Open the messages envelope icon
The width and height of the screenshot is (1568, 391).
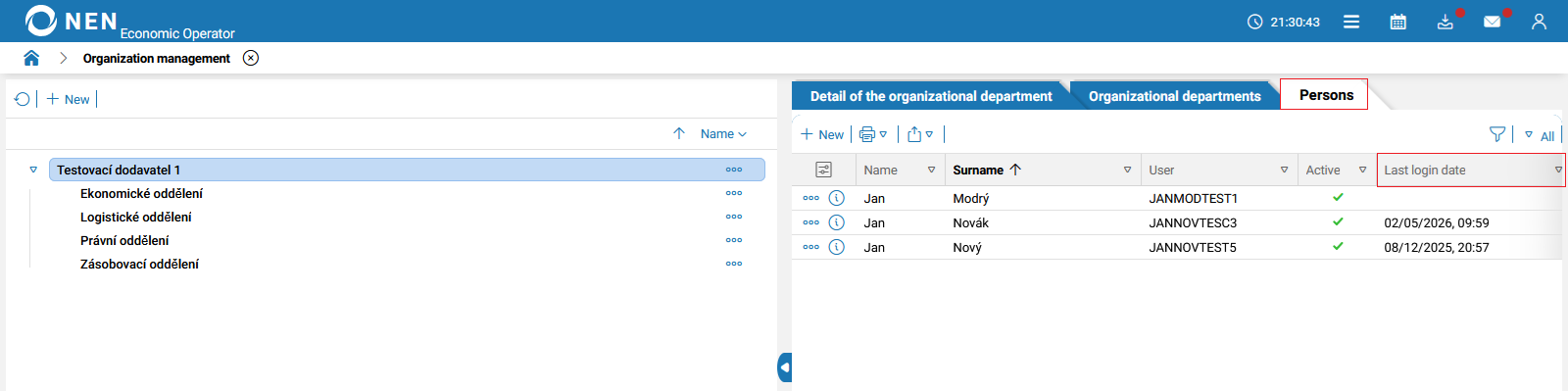tap(1493, 22)
